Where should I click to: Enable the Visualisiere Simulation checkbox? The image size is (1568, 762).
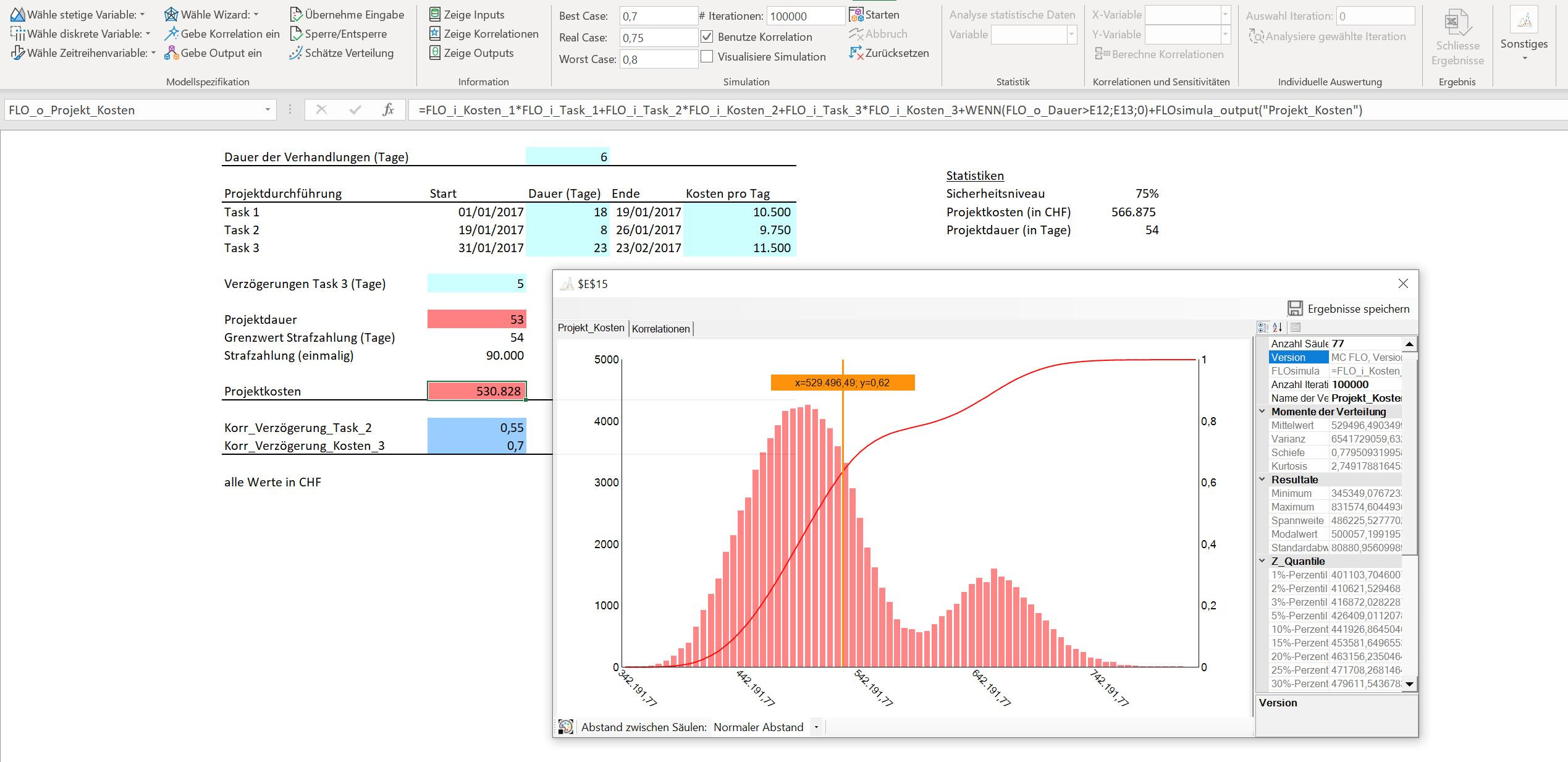[x=707, y=57]
